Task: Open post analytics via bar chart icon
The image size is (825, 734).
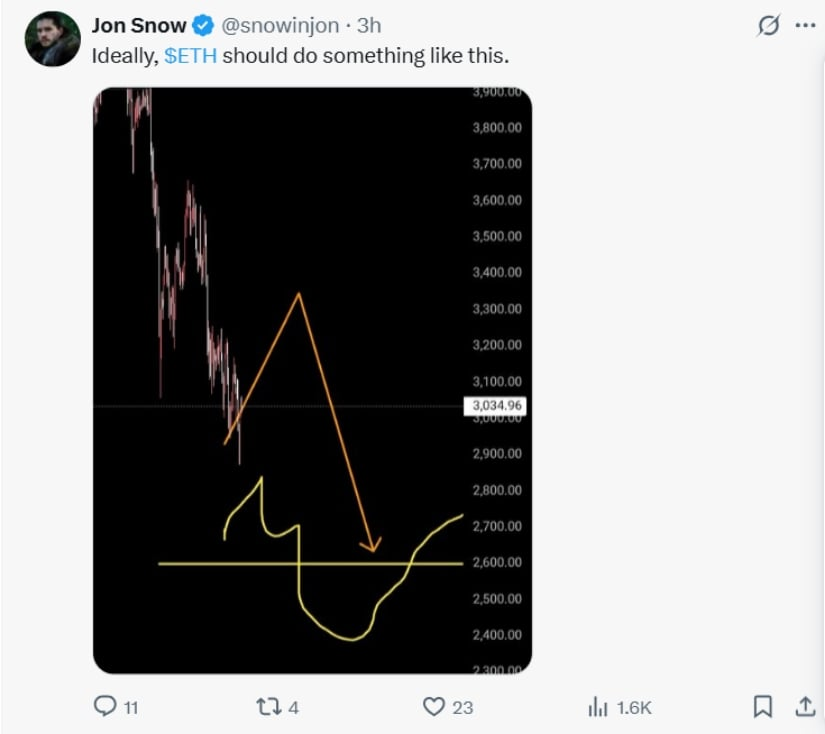Action: click(x=597, y=706)
